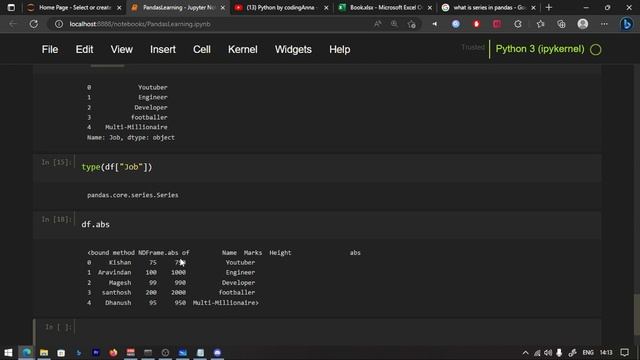640x360 pixels.
Task: Click the santhosh row in the output
Action: coord(171,293)
